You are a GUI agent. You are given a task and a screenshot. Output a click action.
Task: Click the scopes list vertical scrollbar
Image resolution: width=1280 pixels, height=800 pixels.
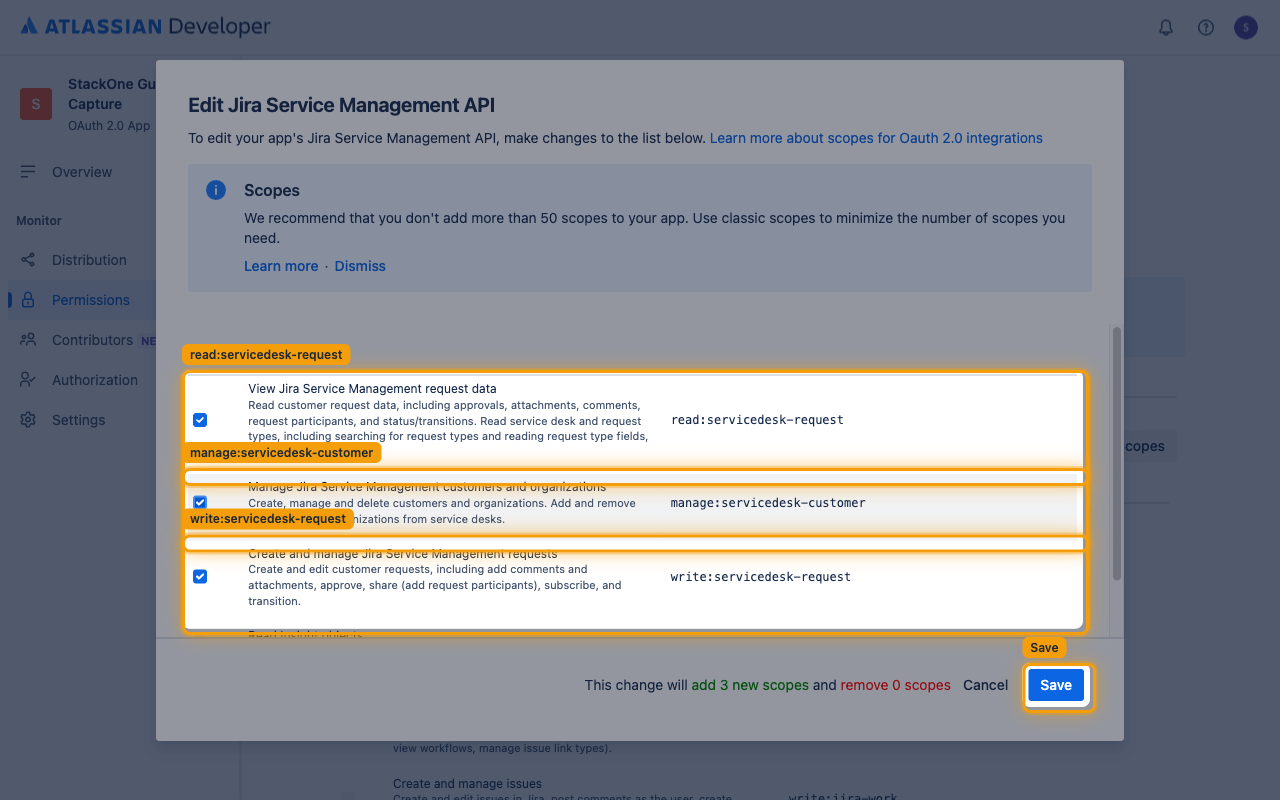(x=1117, y=452)
